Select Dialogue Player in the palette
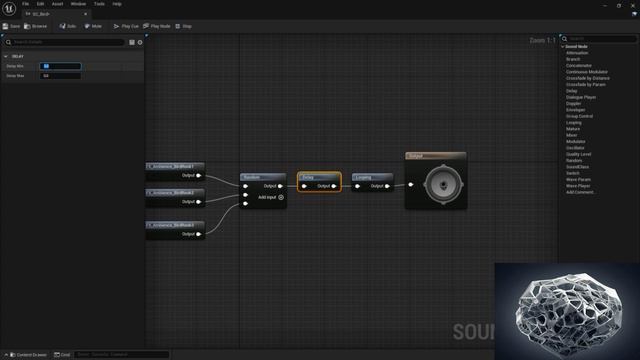 pos(580,97)
